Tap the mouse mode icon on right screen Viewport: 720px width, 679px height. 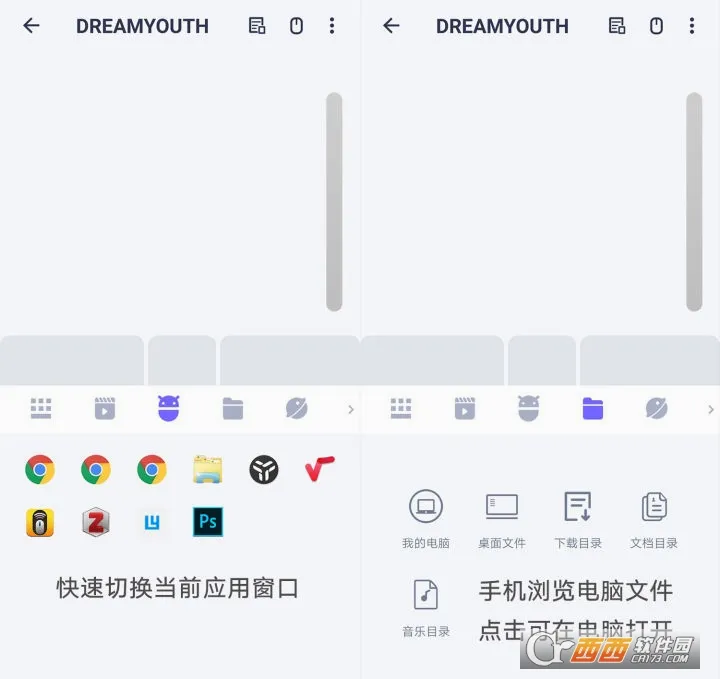[x=657, y=26]
